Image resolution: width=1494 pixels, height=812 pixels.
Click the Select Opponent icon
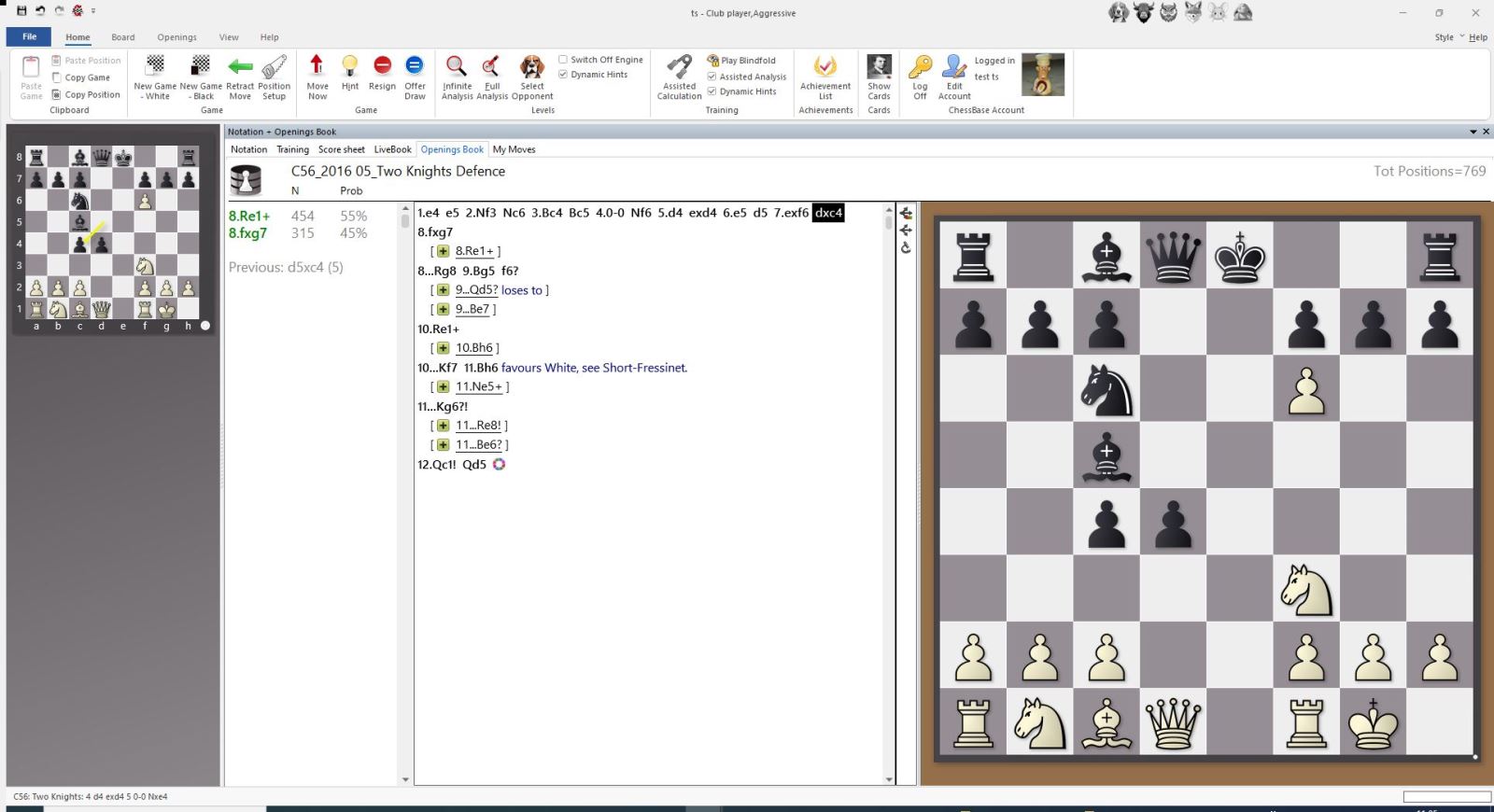click(x=532, y=67)
